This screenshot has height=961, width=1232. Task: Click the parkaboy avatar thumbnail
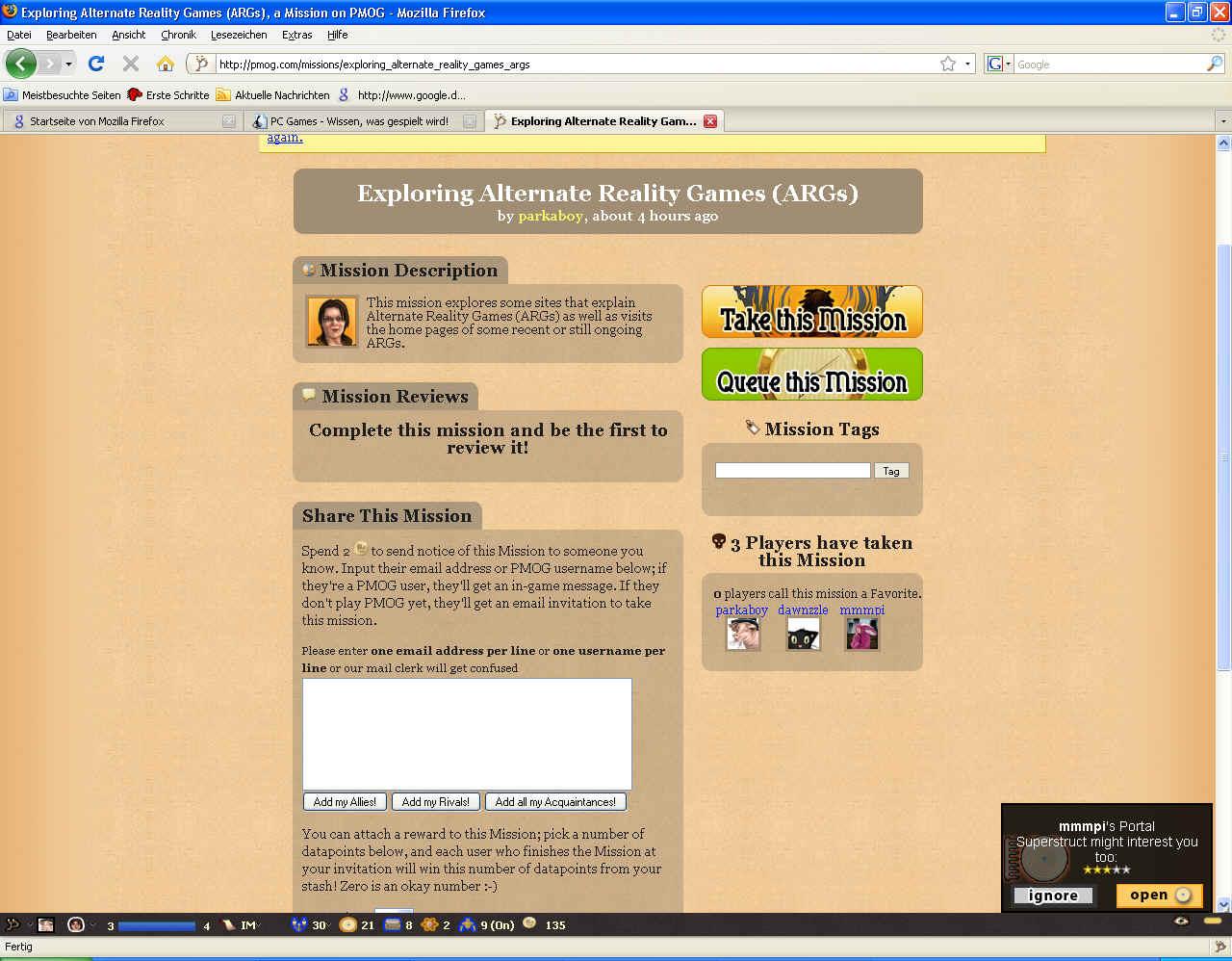[742, 634]
